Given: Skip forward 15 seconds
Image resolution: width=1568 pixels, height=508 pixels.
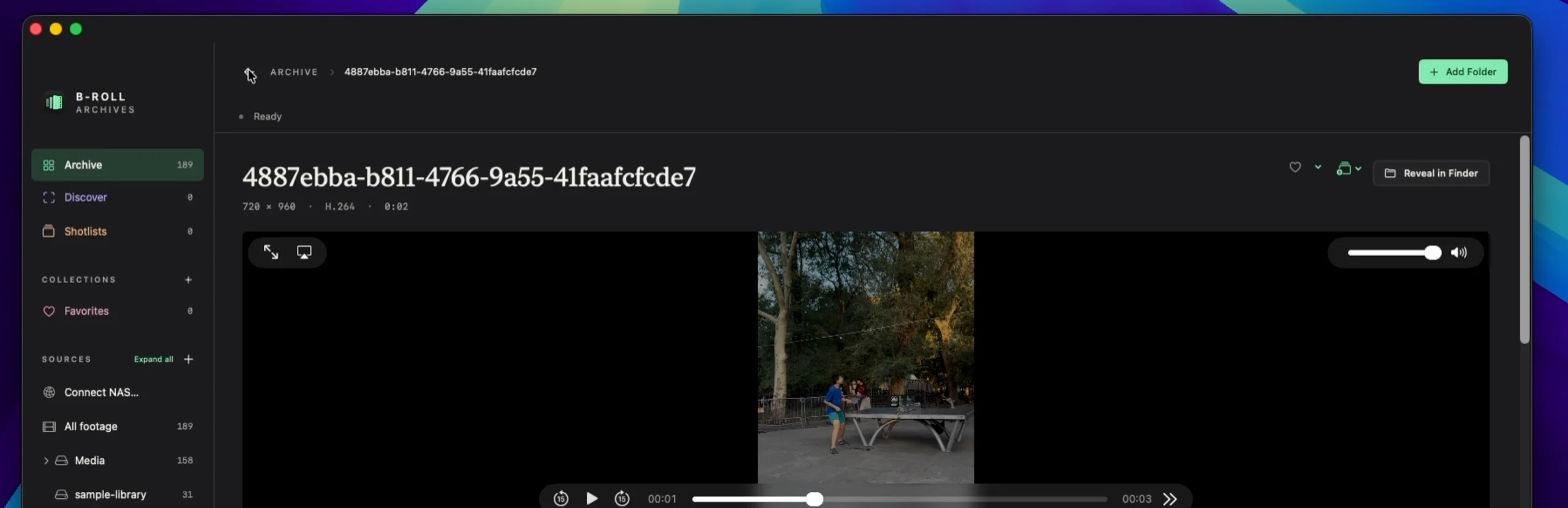Looking at the screenshot, I should (622, 498).
